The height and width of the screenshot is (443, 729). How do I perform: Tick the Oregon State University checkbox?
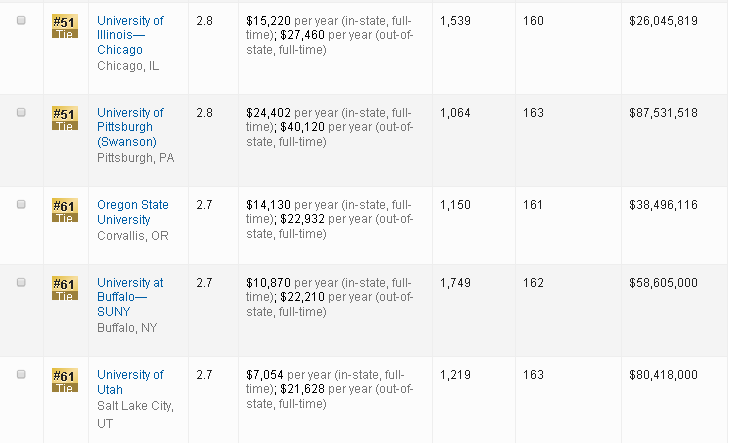[22, 205]
